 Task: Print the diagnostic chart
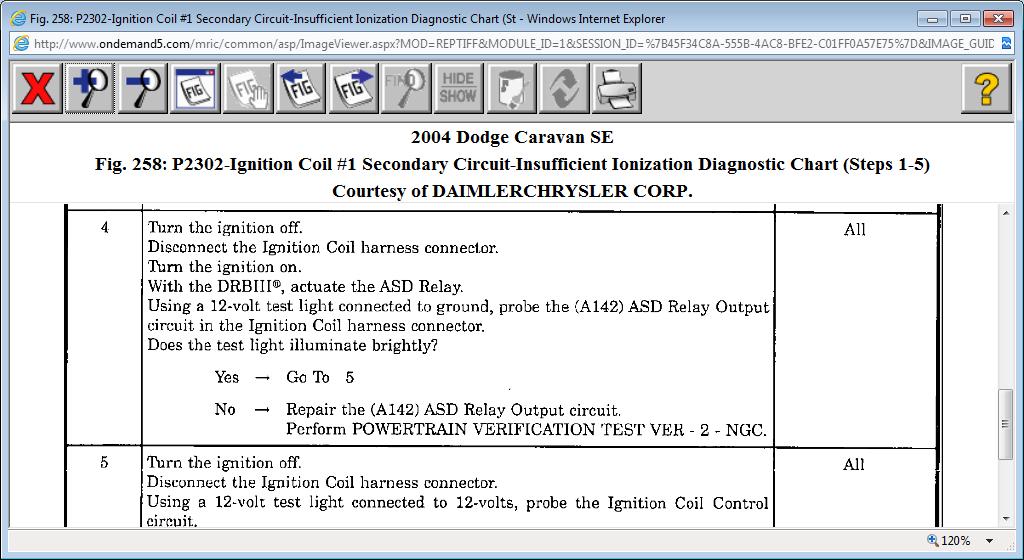click(x=616, y=88)
